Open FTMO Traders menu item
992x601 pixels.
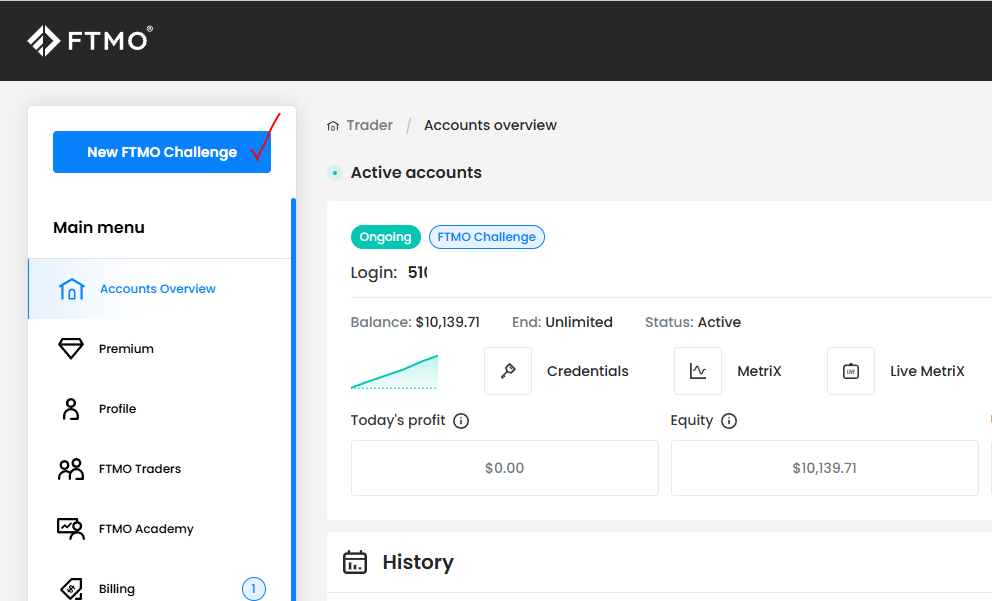159,469
